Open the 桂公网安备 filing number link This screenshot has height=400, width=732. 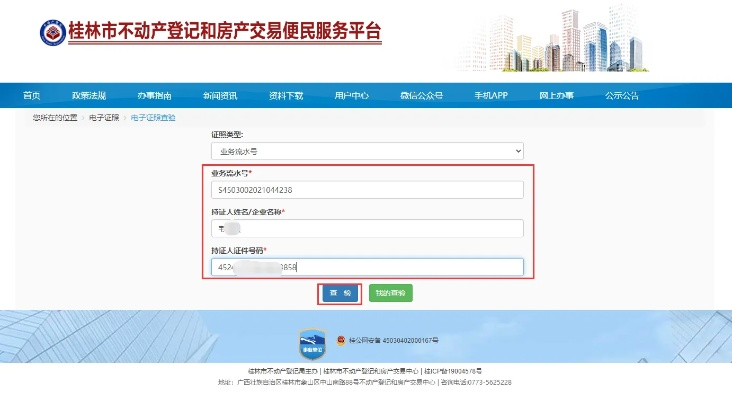point(394,340)
